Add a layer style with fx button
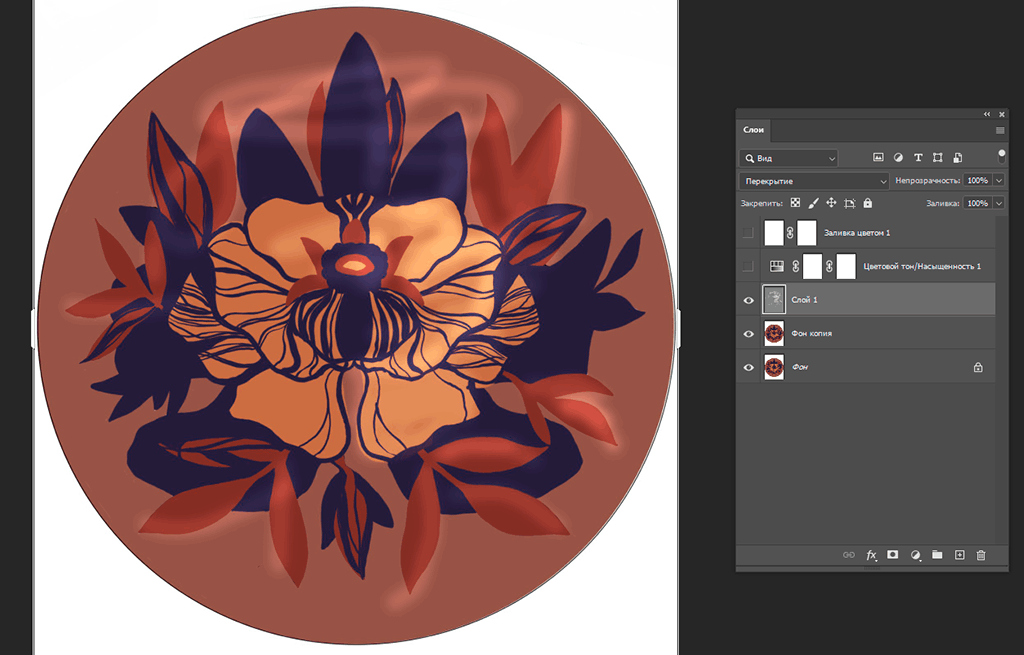Screen dimensions: 1024x655 coord(871,555)
